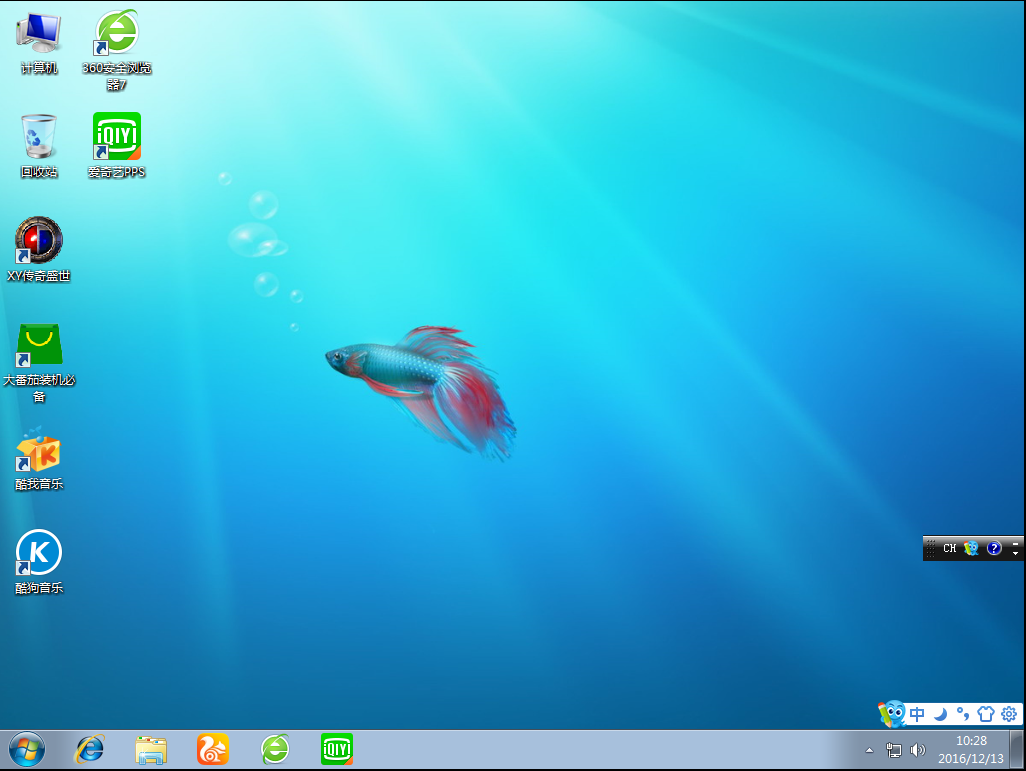Click the Show Desktop button on taskbar
Viewport: 1026px width, 771px height.
coord(1017,749)
